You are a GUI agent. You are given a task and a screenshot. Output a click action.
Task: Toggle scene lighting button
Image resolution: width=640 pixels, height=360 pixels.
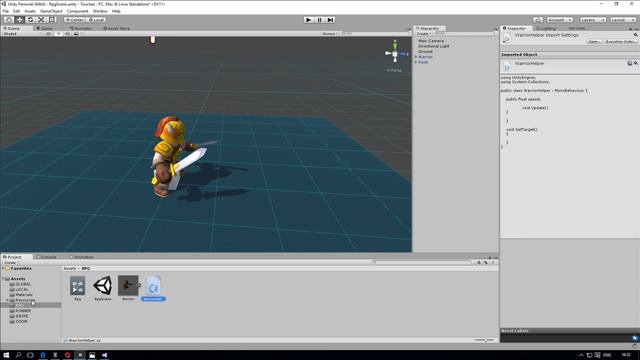tap(58, 34)
